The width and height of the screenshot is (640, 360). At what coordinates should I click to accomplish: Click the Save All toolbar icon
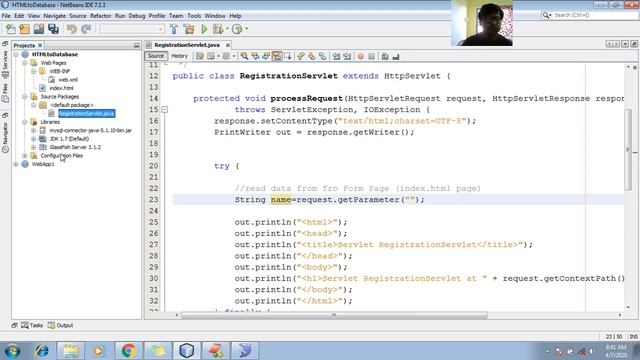tap(53, 29)
